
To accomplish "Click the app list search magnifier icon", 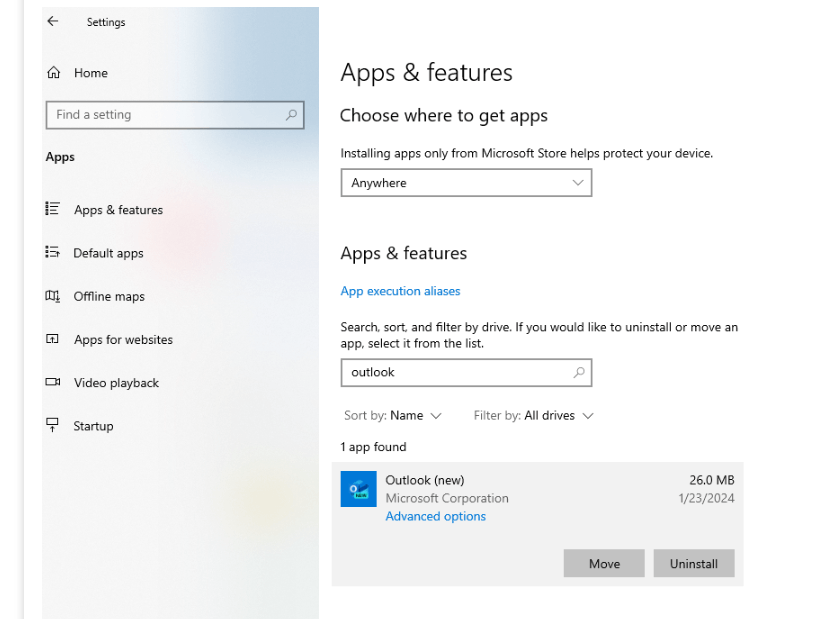I will [579, 372].
